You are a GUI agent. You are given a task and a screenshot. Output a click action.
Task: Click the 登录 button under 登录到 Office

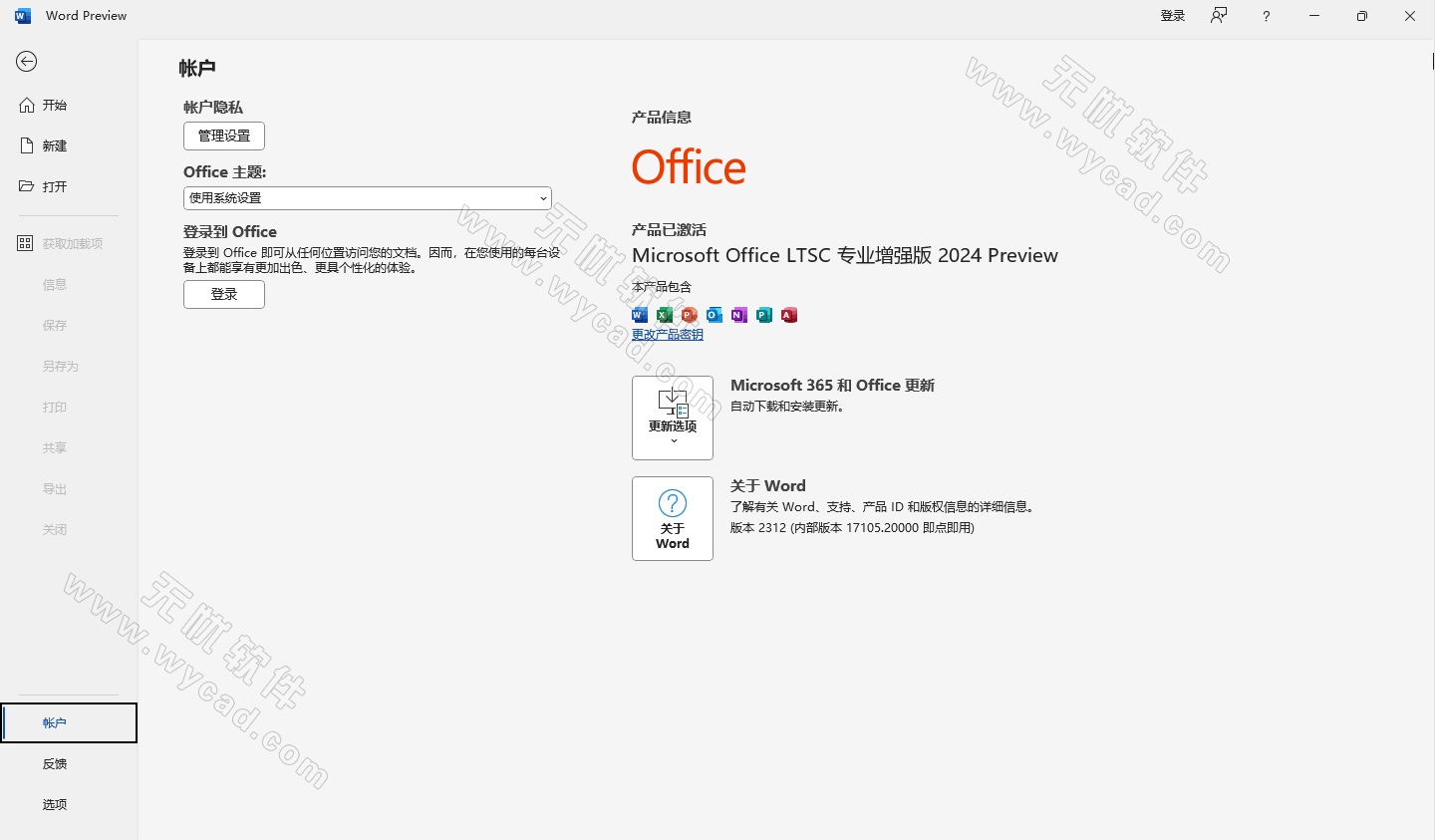point(224,294)
